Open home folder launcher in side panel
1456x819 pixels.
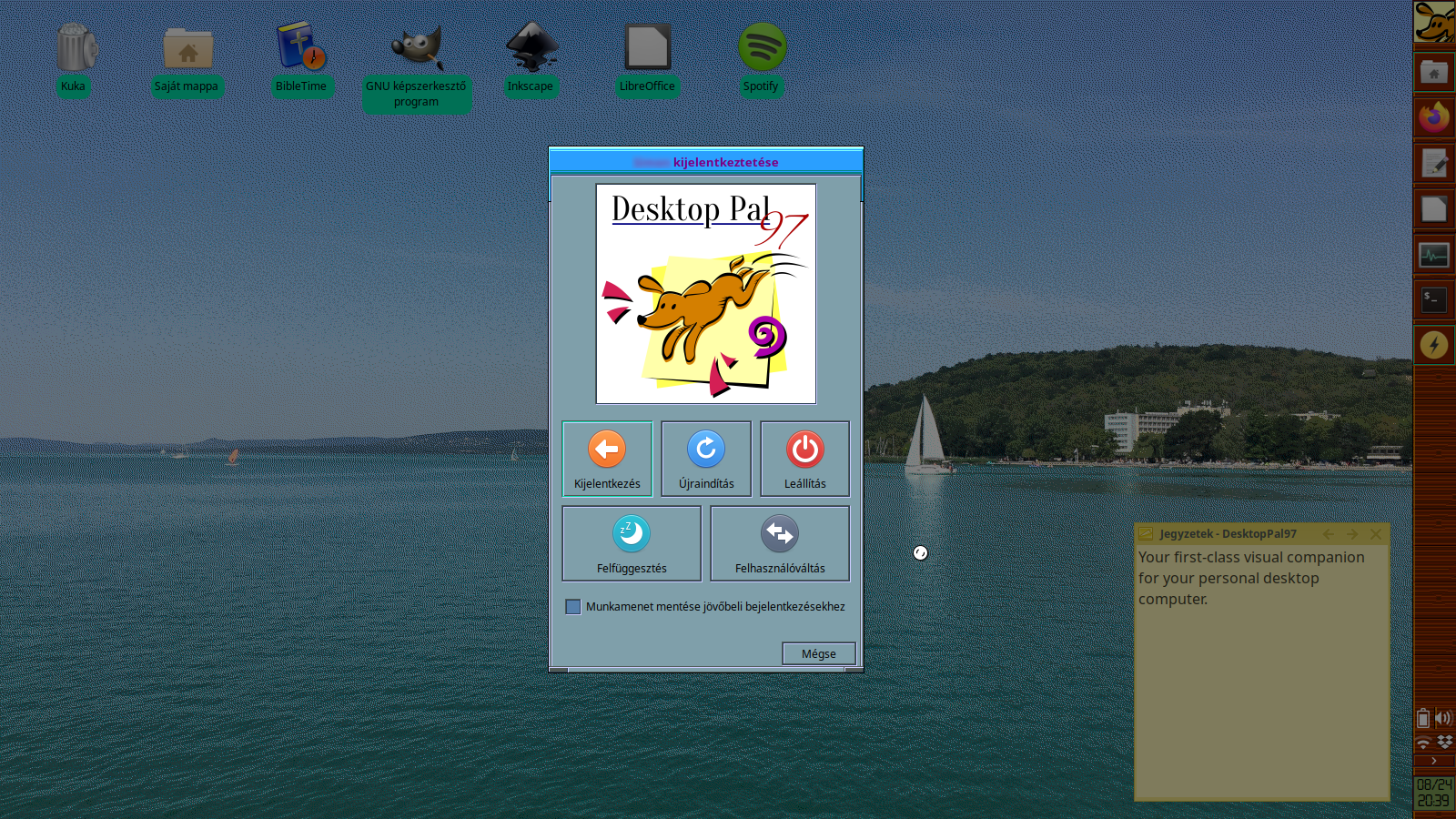pyautogui.click(x=1434, y=72)
